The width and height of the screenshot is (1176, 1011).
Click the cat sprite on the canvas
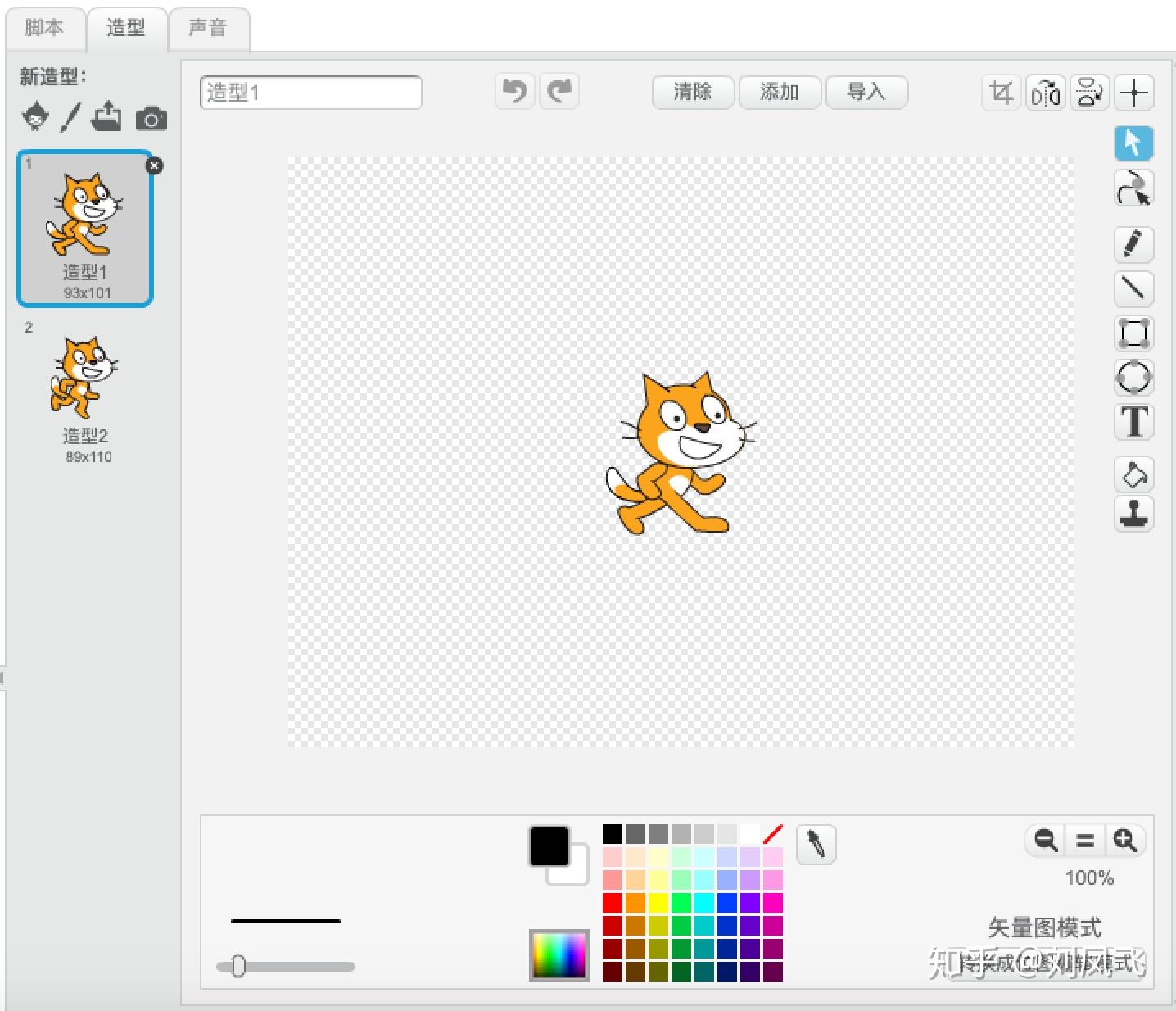click(680, 453)
